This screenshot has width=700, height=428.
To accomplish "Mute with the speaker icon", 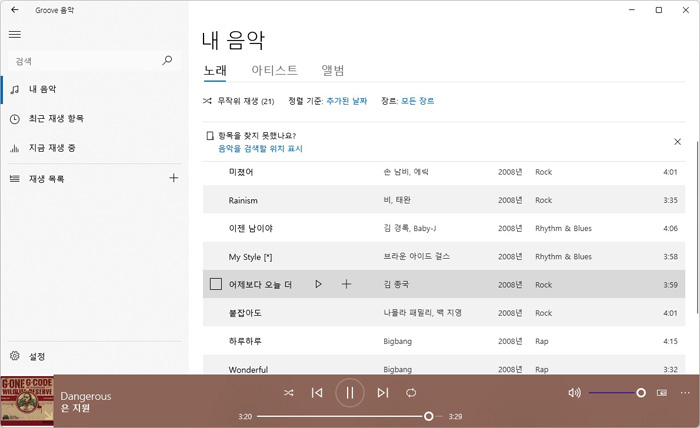I will (x=574, y=393).
